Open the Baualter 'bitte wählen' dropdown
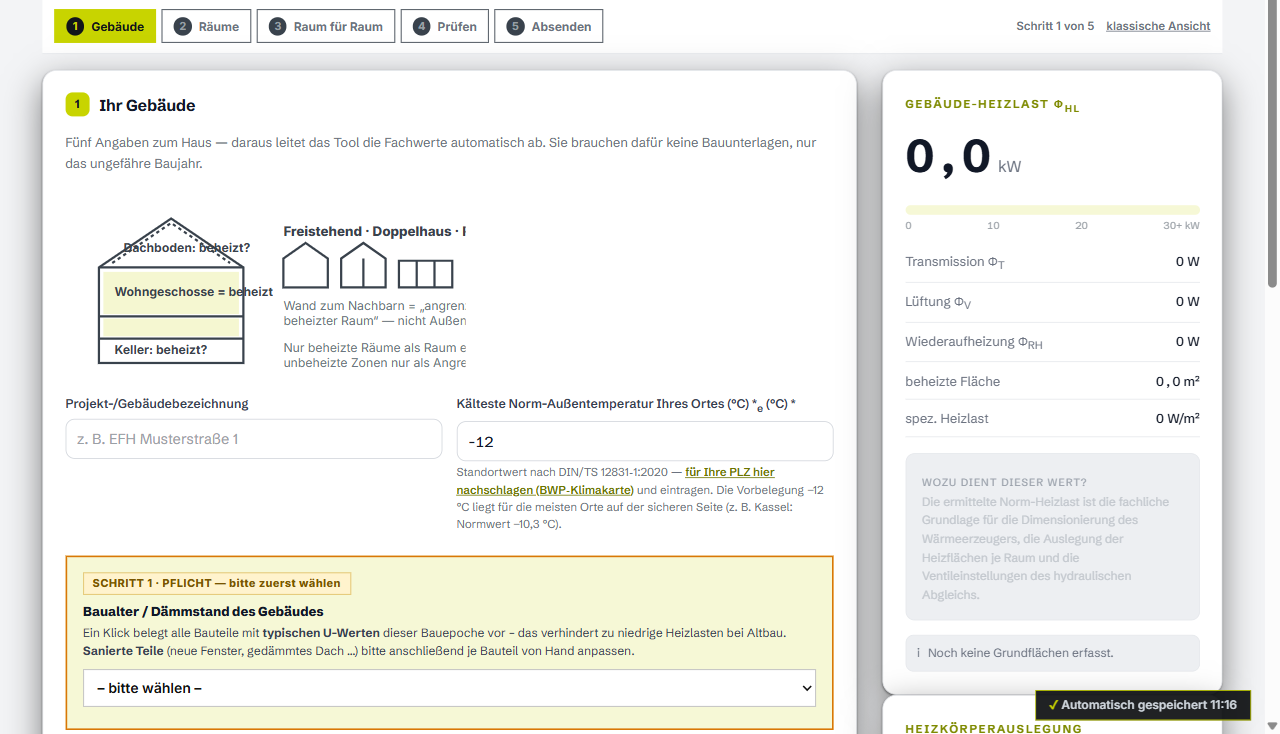 [x=449, y=688]
